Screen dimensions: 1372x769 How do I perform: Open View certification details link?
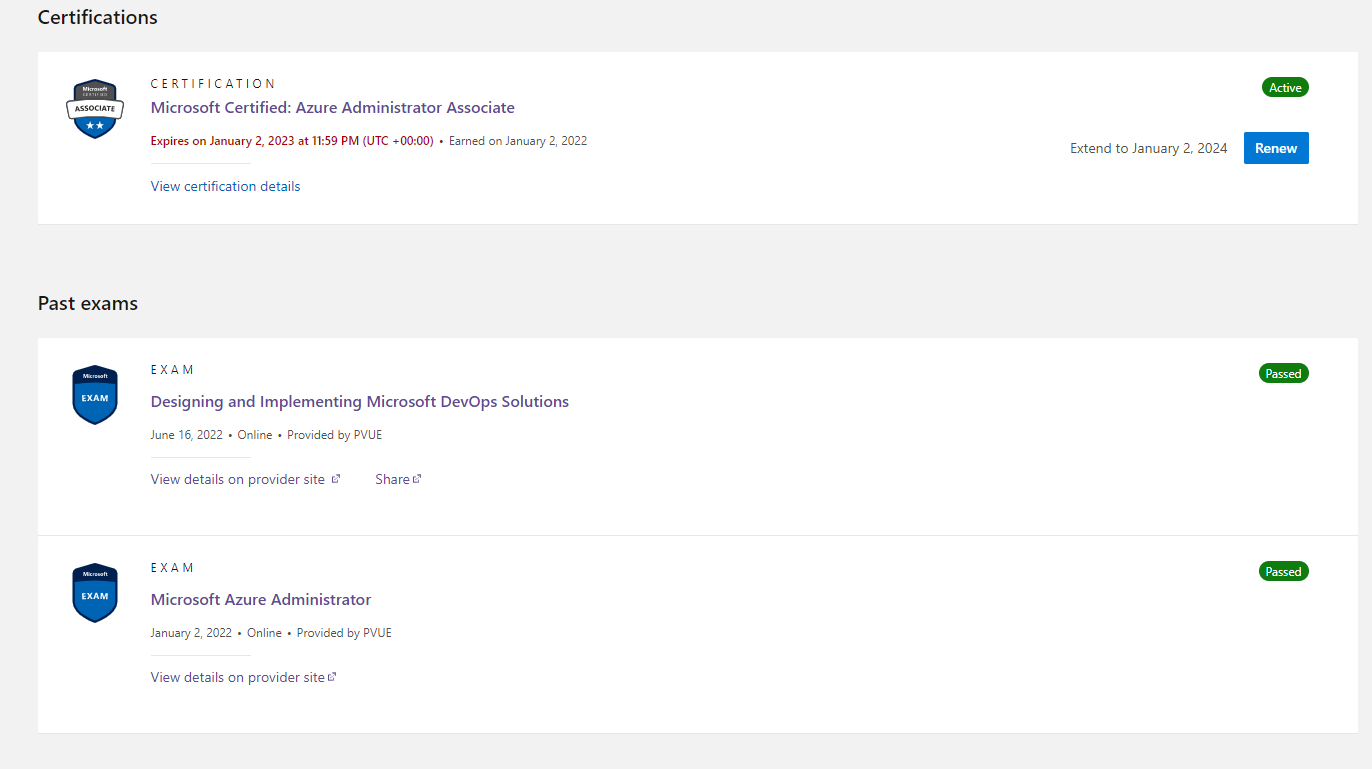(225, 186)
